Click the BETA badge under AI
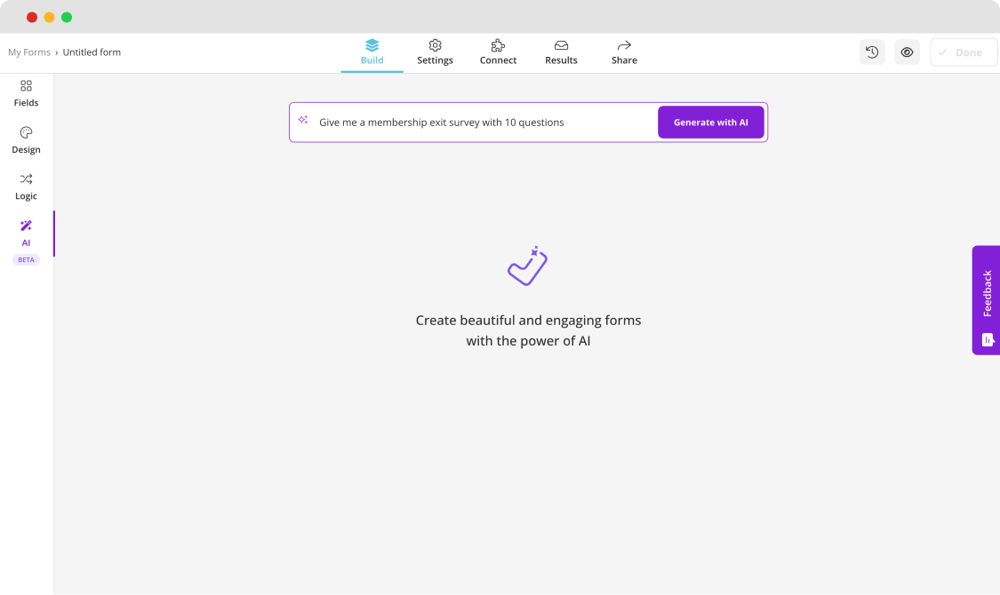Viewport: 1000px width, 595px height. click(x=25, y=259)
